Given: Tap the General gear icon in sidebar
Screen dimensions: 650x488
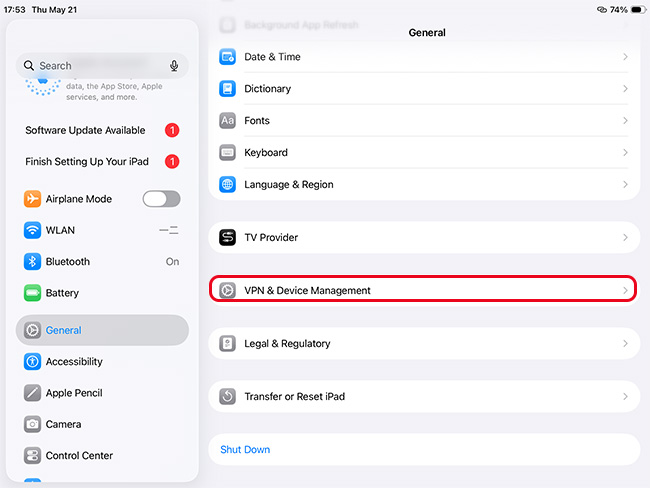Looking at the screenshot, I should click(32, 330).
